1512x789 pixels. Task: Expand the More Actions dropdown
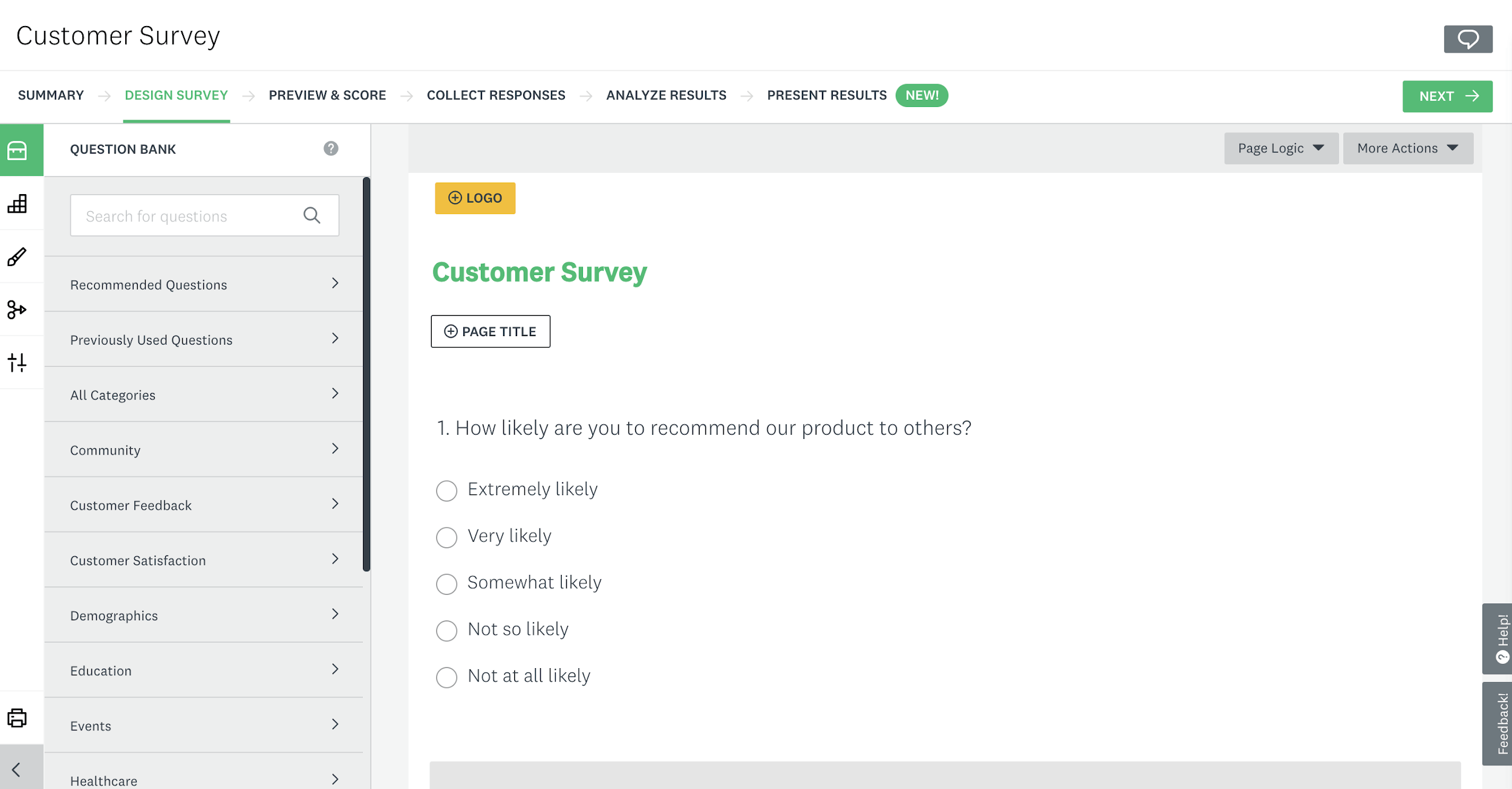(x=1406, y=148)
